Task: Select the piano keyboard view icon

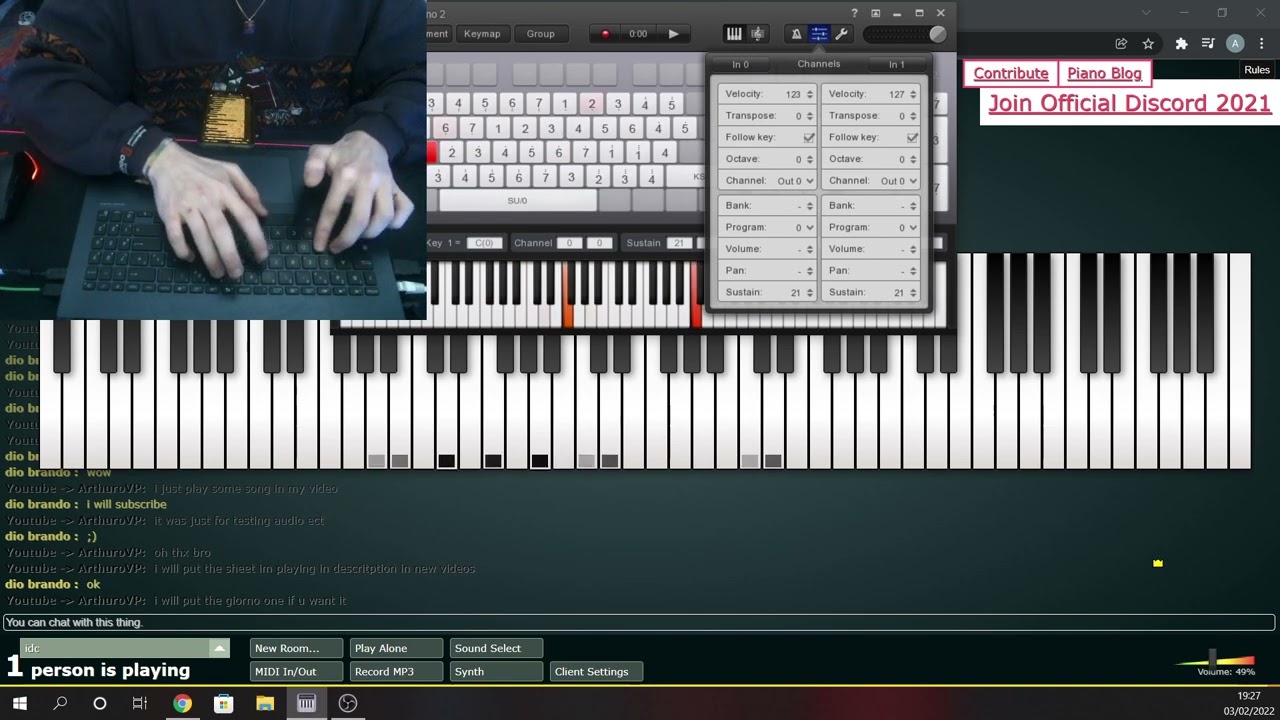Action: click(x=734, y=34)
